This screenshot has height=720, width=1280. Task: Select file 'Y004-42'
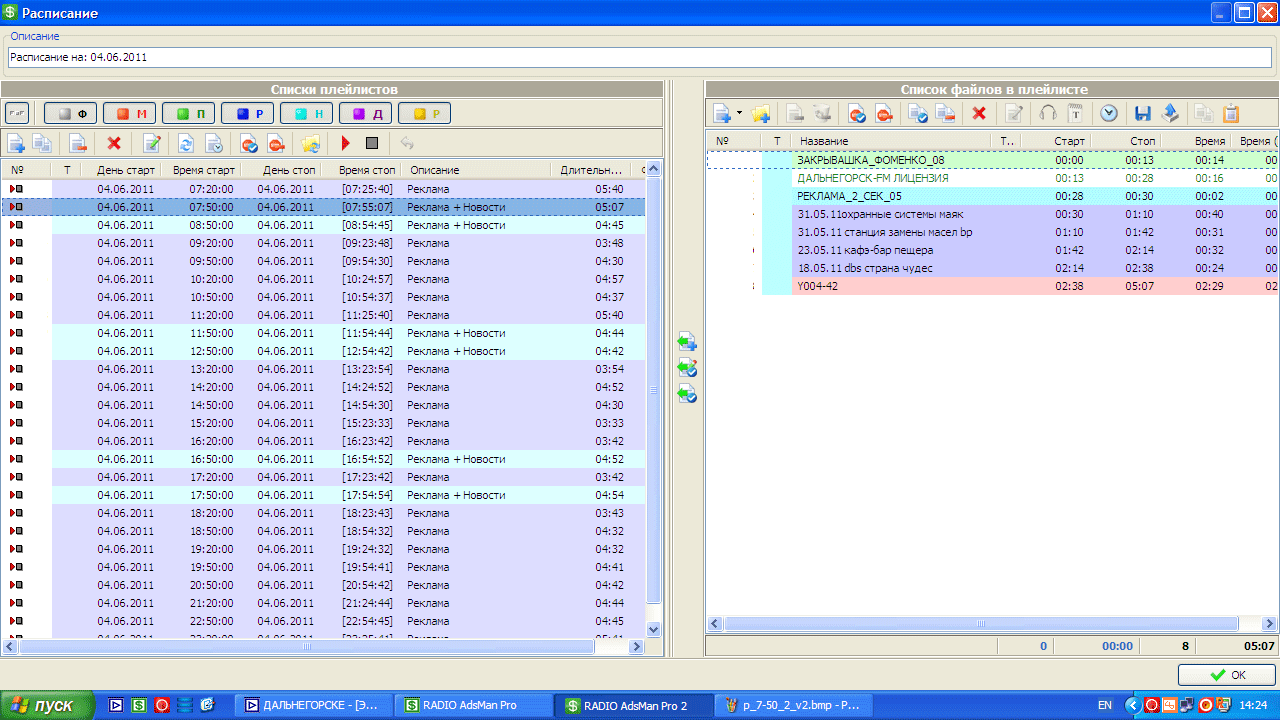click(x=993, y=286)
